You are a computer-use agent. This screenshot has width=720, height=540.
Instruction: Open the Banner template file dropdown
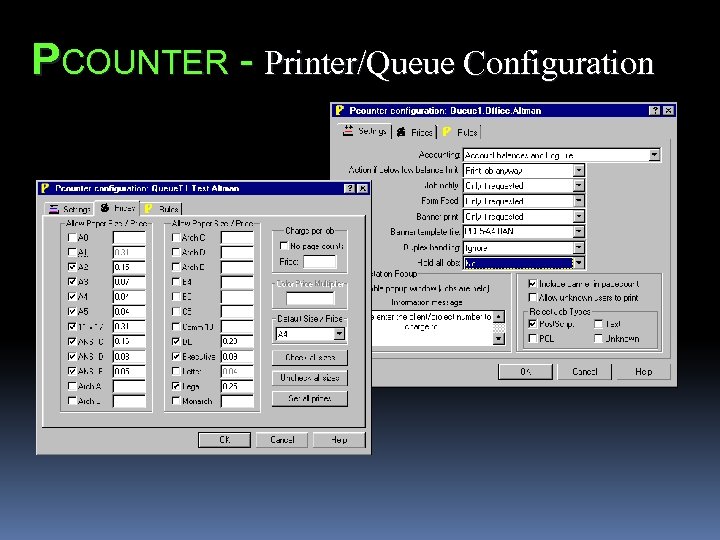coord(579,231)
